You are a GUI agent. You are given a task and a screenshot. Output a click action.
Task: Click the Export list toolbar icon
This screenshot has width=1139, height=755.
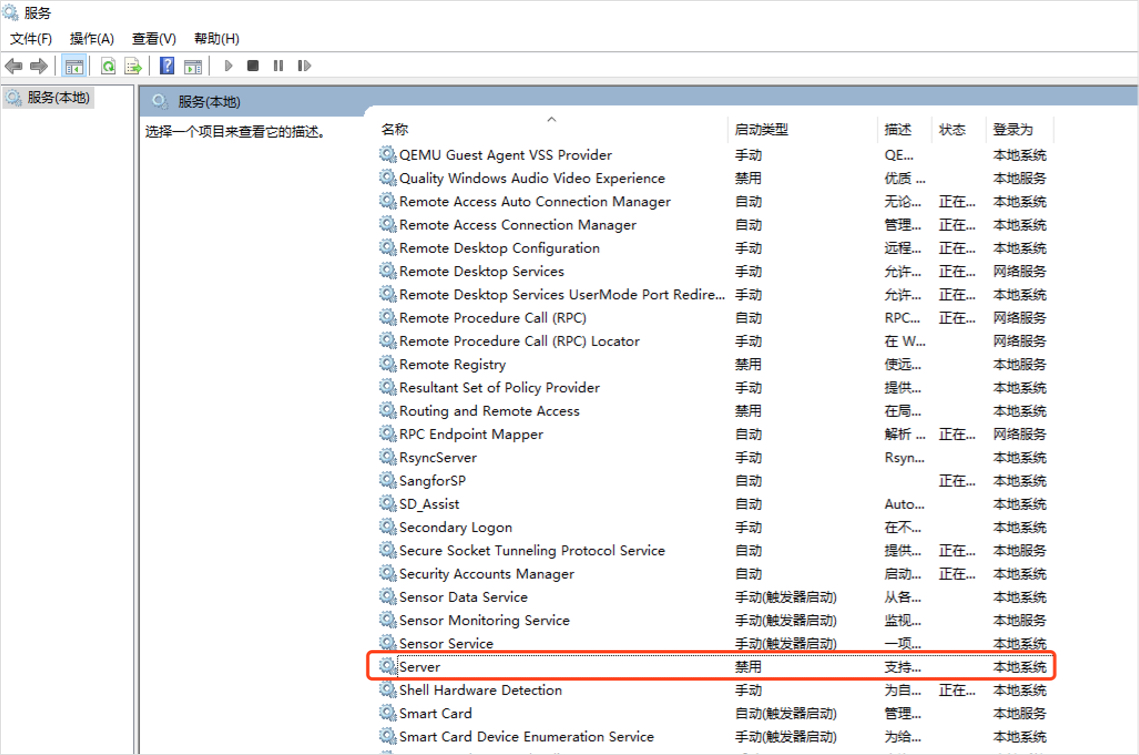(x=133, y=66)
